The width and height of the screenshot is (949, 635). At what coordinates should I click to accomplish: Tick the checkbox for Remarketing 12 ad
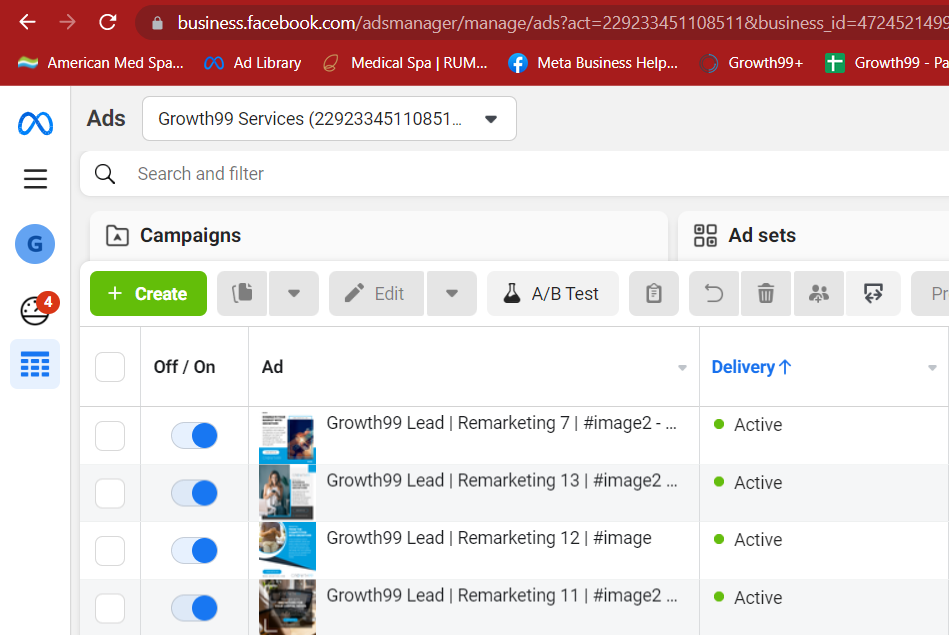tap(110, 550)
